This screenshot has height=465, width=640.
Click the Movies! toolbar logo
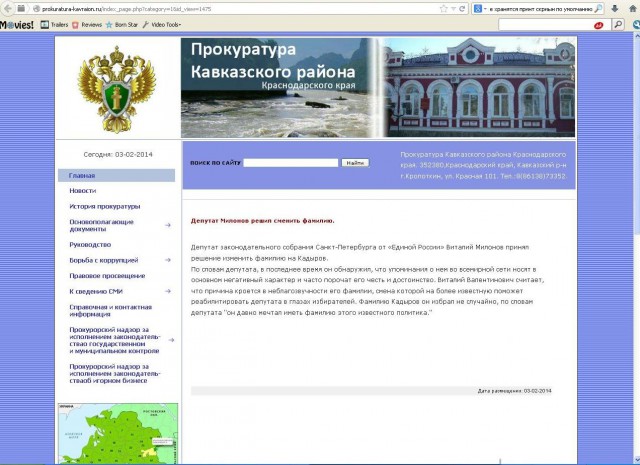coord(17,25)
